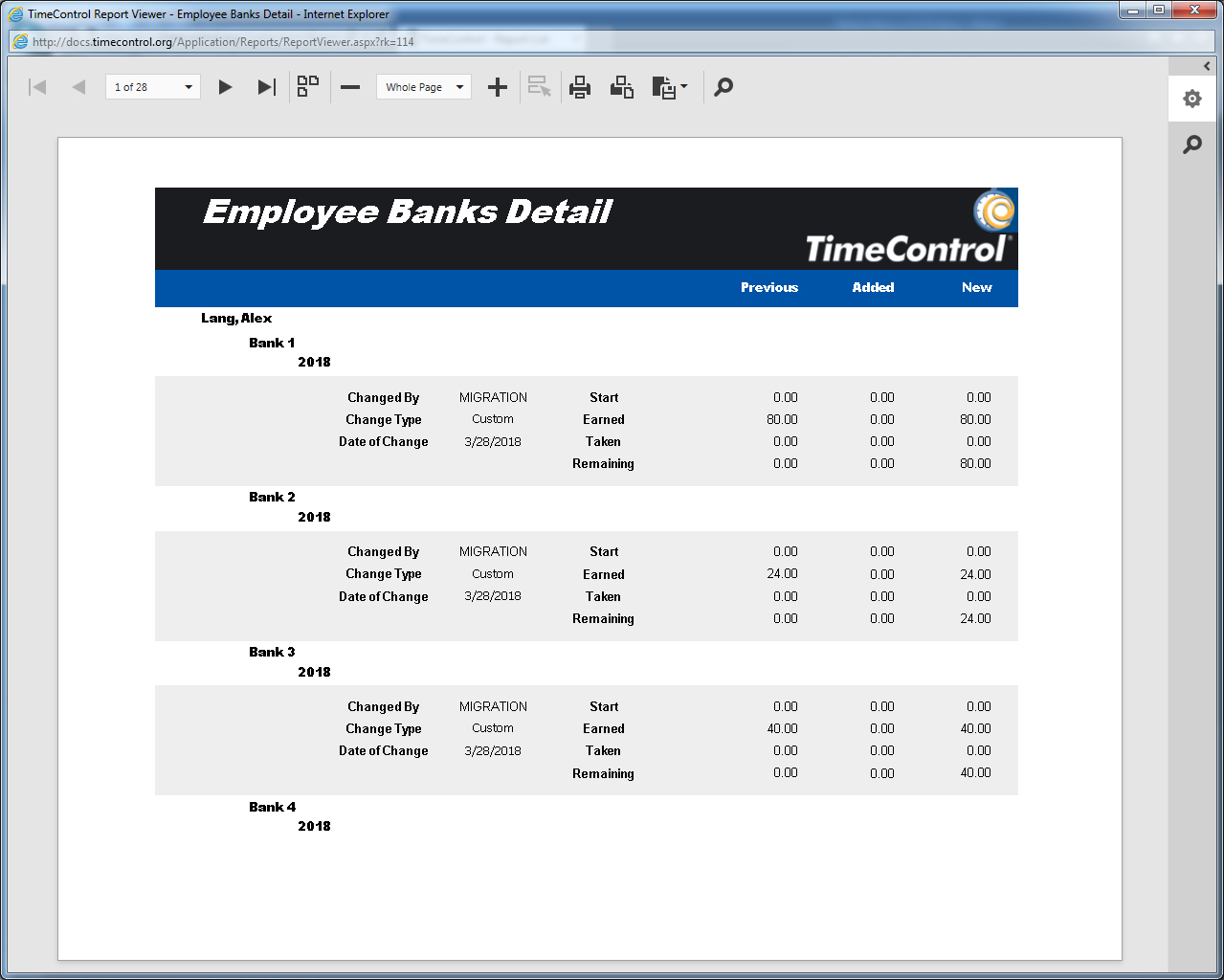Collapse the right side panel chevron
This screenshot has height=980, width=1224.
[1207, 66]
